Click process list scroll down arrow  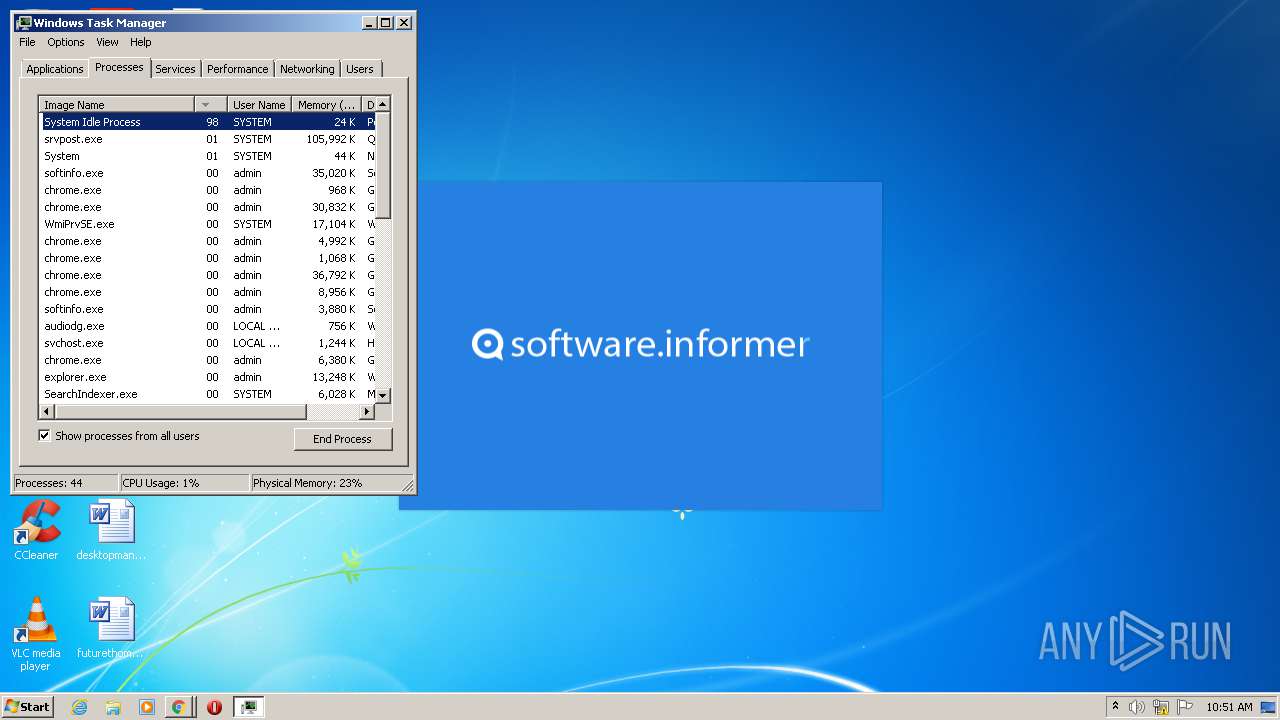point(383,396)
